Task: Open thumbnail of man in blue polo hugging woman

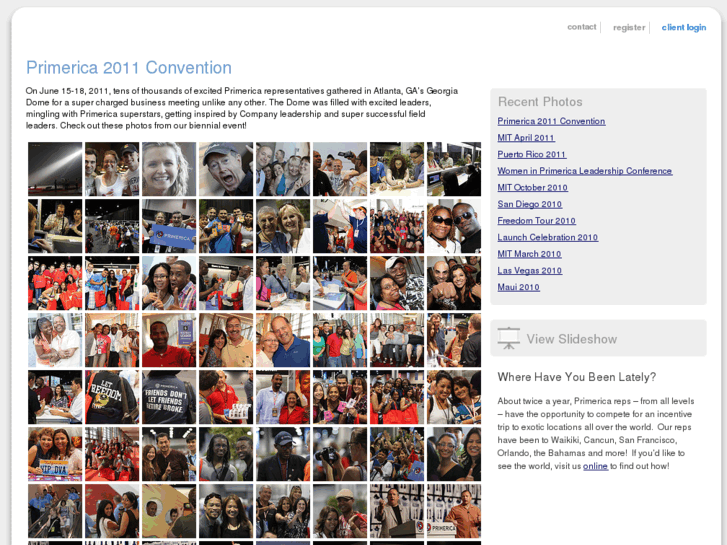Action: point(283,340)
